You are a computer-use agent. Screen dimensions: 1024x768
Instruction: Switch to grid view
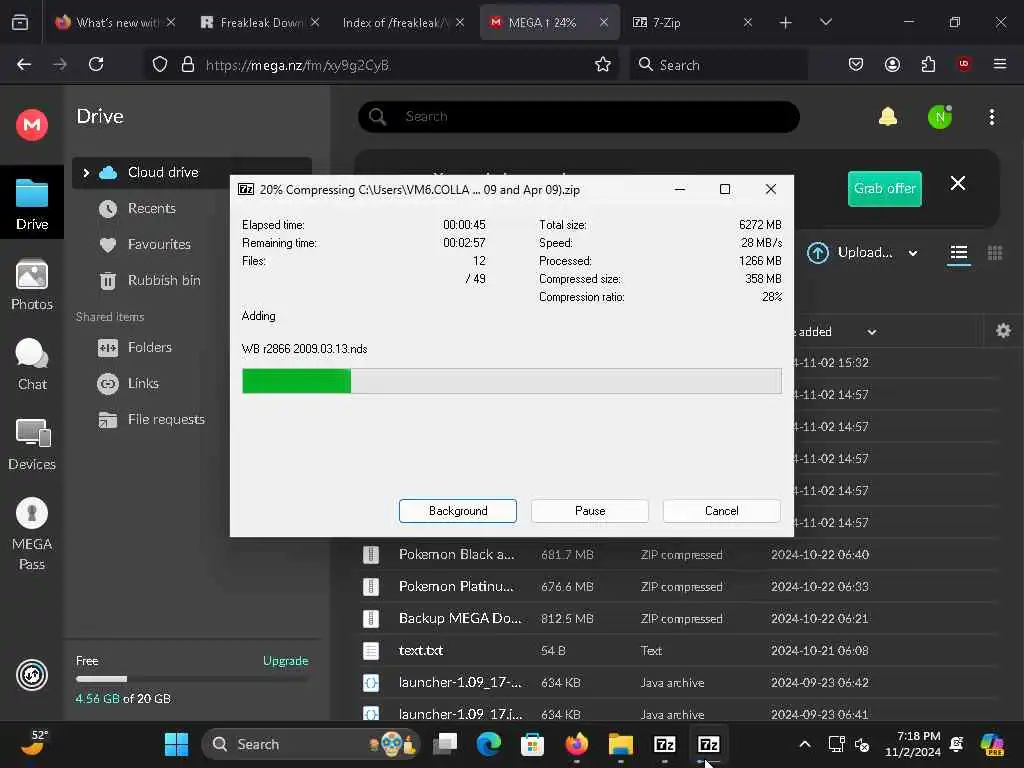pyautogui.click(x=995, y=253)
